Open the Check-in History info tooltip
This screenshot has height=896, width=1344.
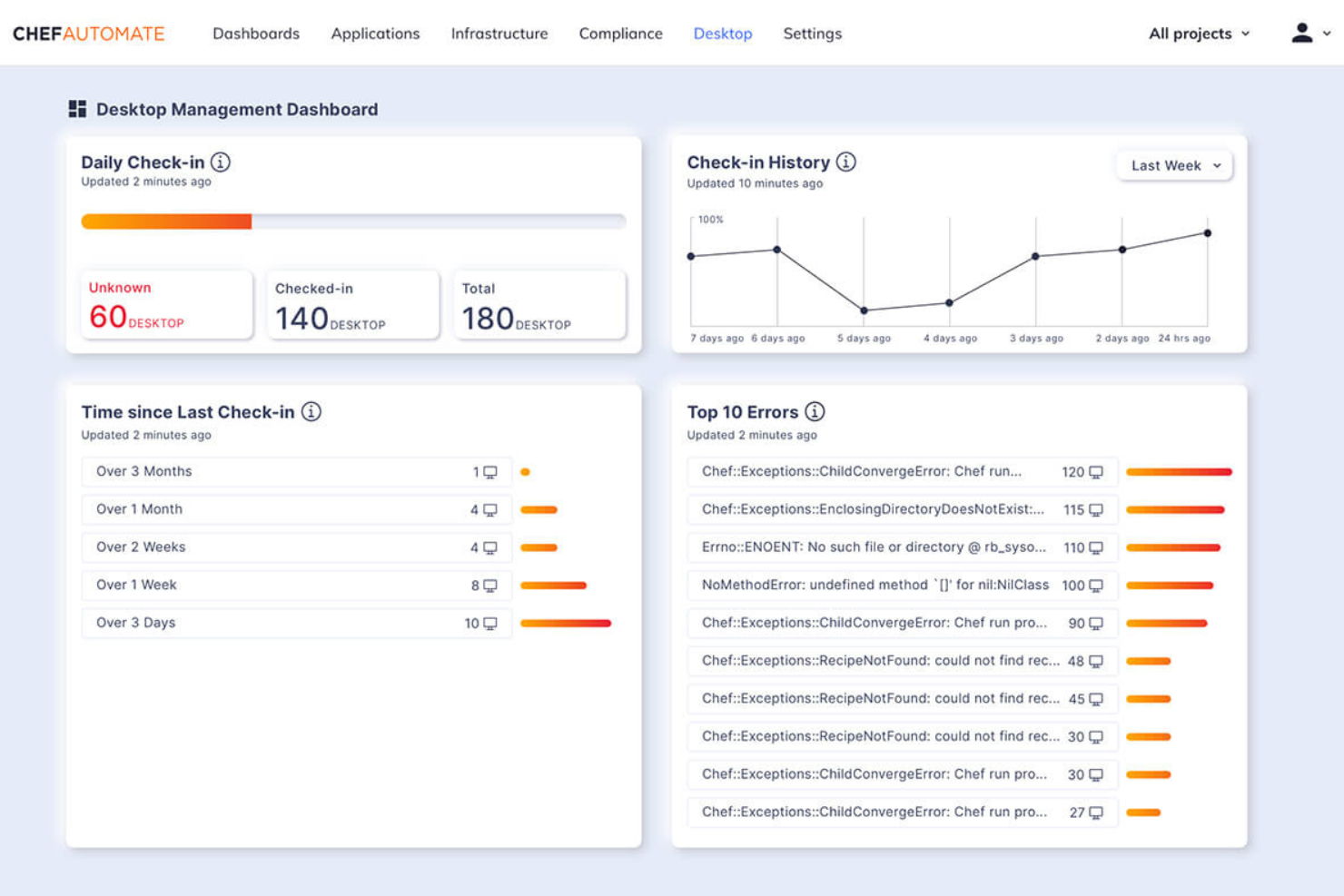pyautogui.click(x=845, y=162)
